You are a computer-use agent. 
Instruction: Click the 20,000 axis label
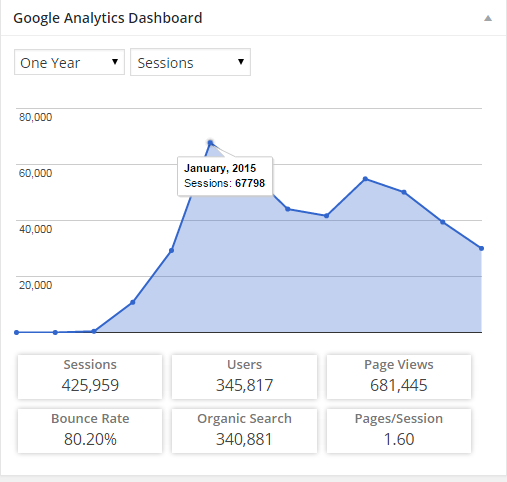click(35, 285)
